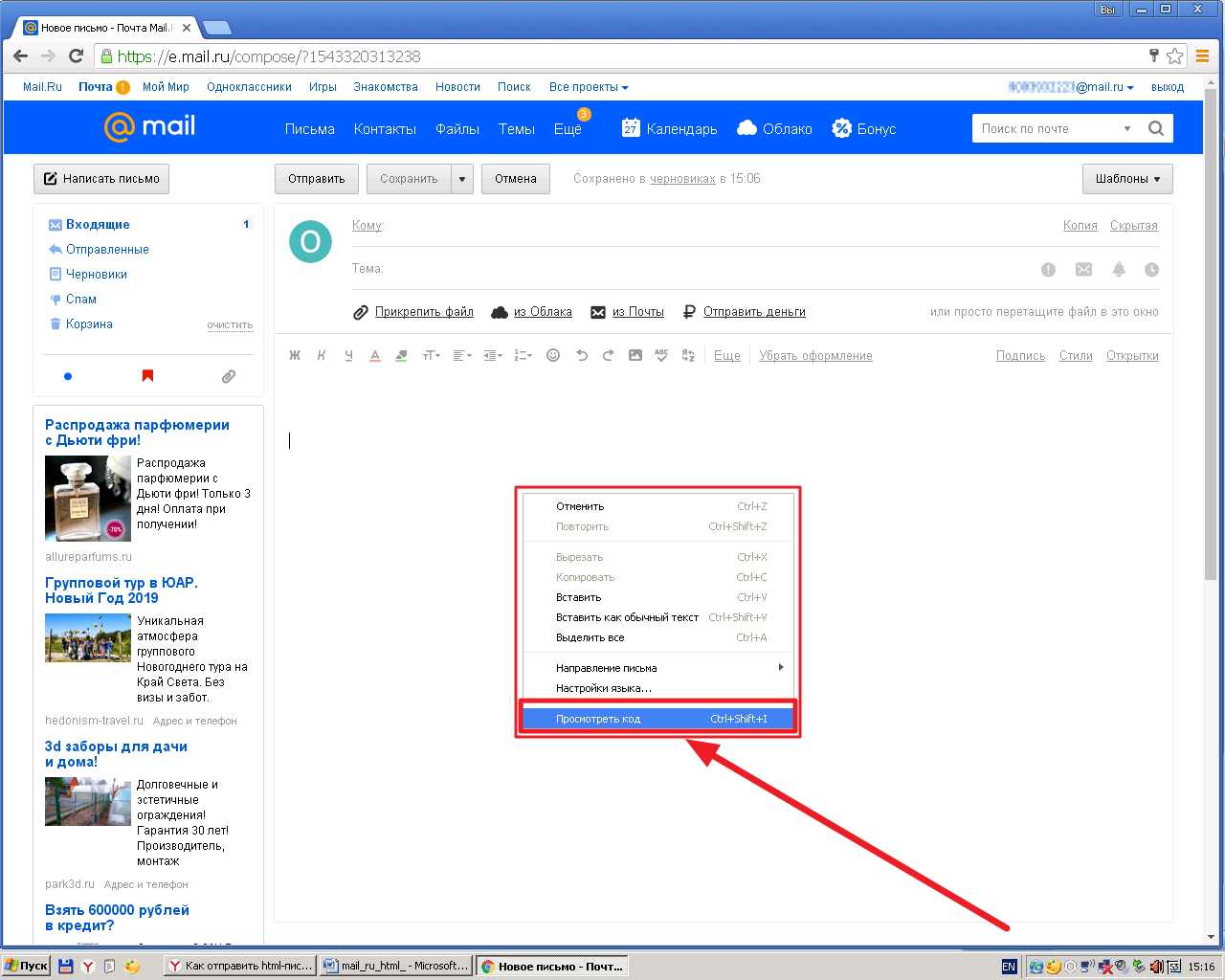Open the text alignment dropdown
Image resolution: width=1225 pixels, height=980 pixels.
tap(462, 355)
